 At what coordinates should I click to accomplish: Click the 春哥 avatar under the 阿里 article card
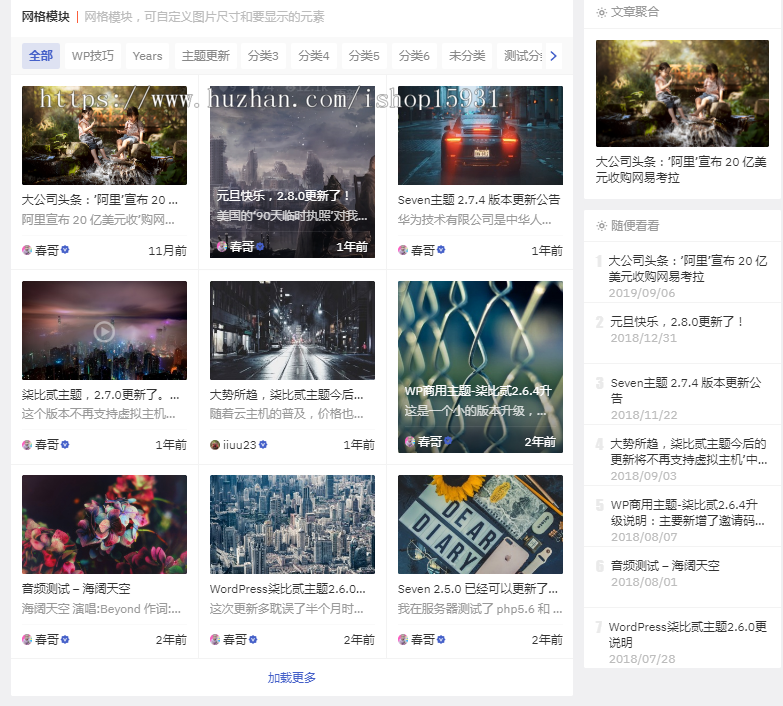coord(27,250)
